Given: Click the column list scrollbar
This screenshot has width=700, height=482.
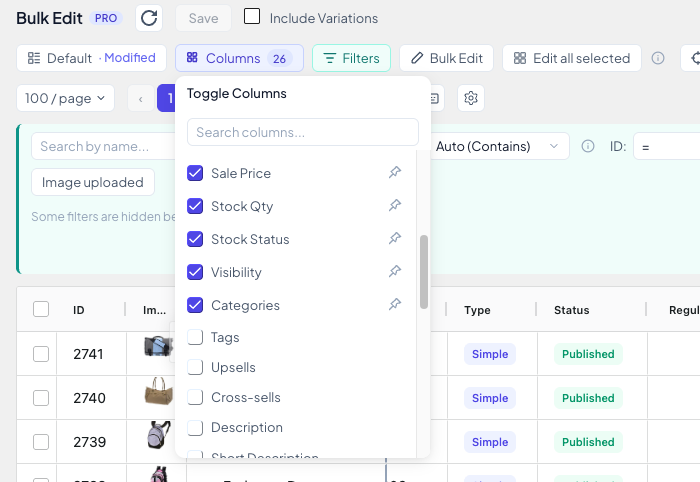Looking at the screenshot, I should [424, 272].
